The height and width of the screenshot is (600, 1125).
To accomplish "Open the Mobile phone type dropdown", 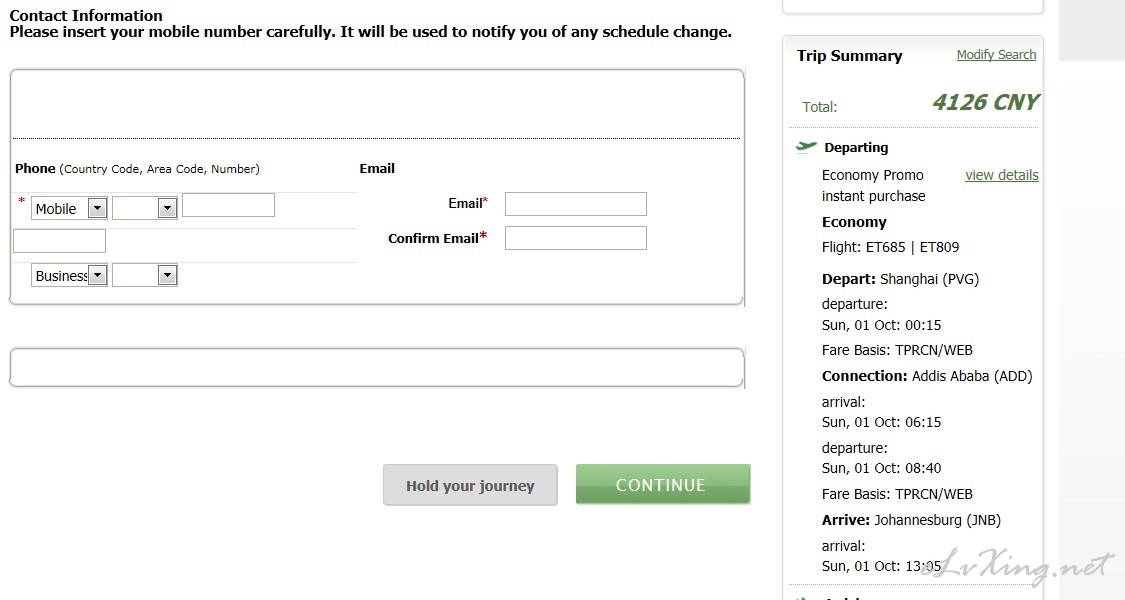I will pyautogui.click(x=70, y=208).
